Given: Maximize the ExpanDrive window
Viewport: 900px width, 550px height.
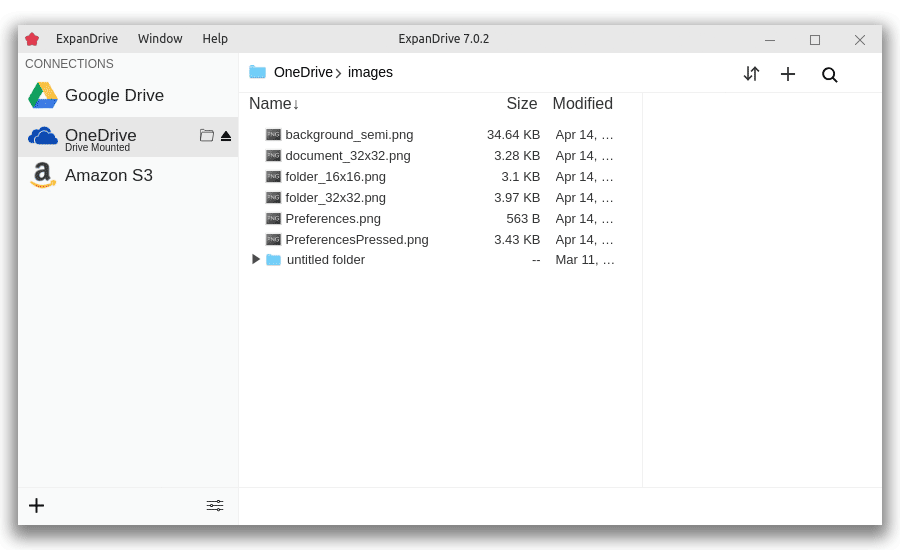Looking at the screenshot, I should pos(814,40).
